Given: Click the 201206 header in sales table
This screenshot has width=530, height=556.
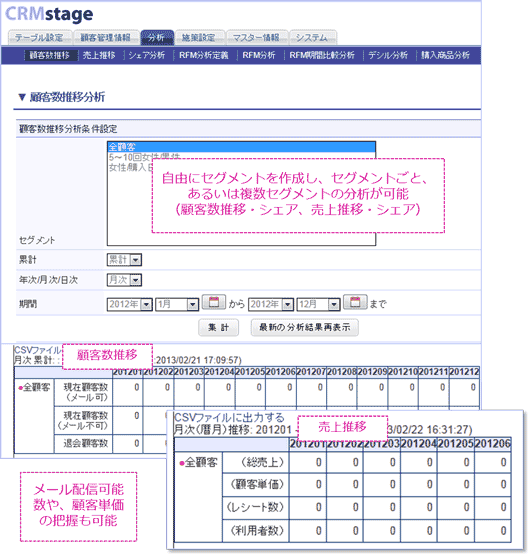Looking at the screenshot, I should (x=492, y=444).
